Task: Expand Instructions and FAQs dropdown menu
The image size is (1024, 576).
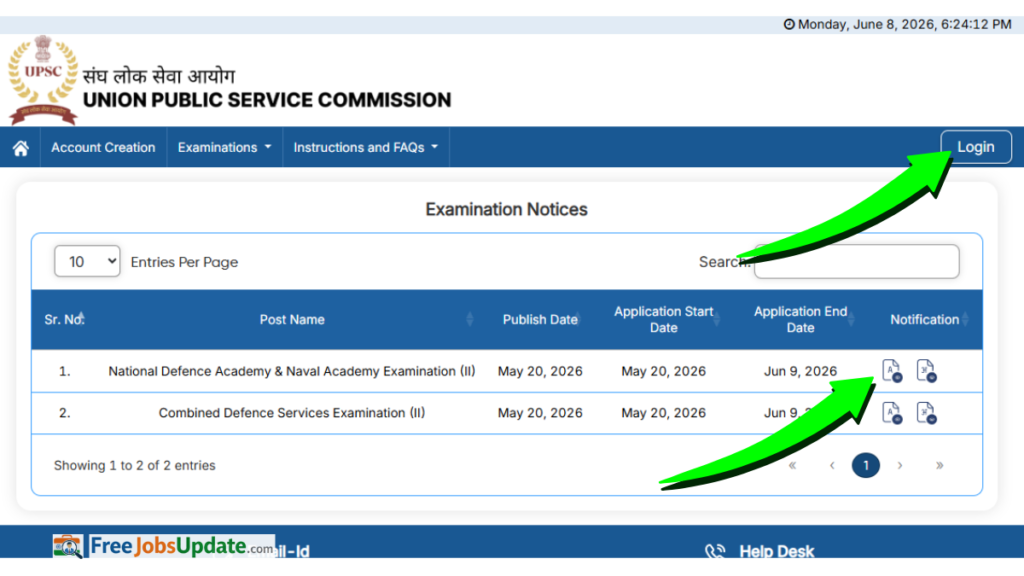Action: tap(366, 148)
